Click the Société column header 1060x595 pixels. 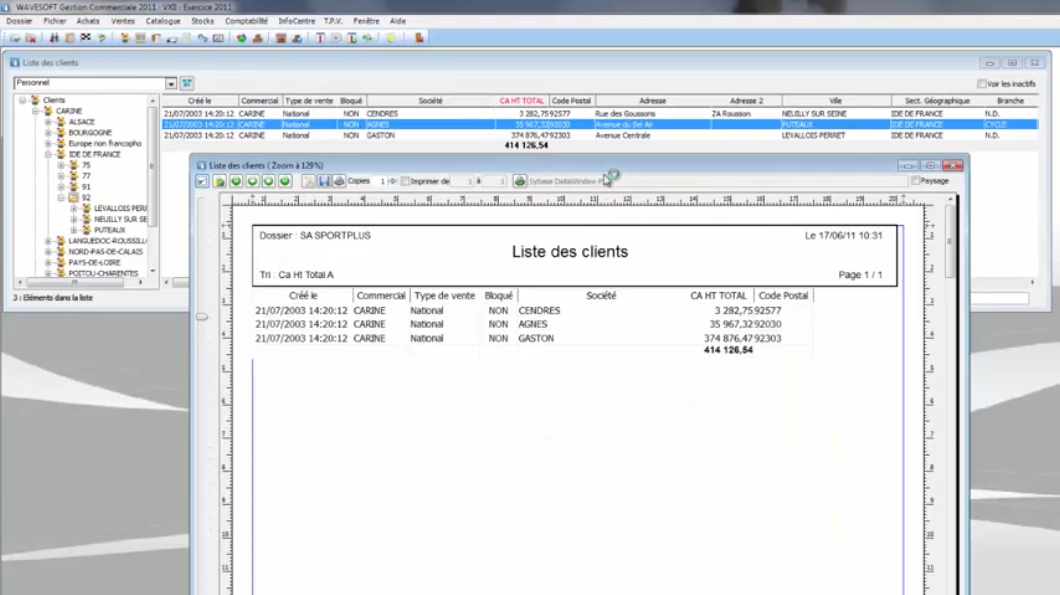430,101
